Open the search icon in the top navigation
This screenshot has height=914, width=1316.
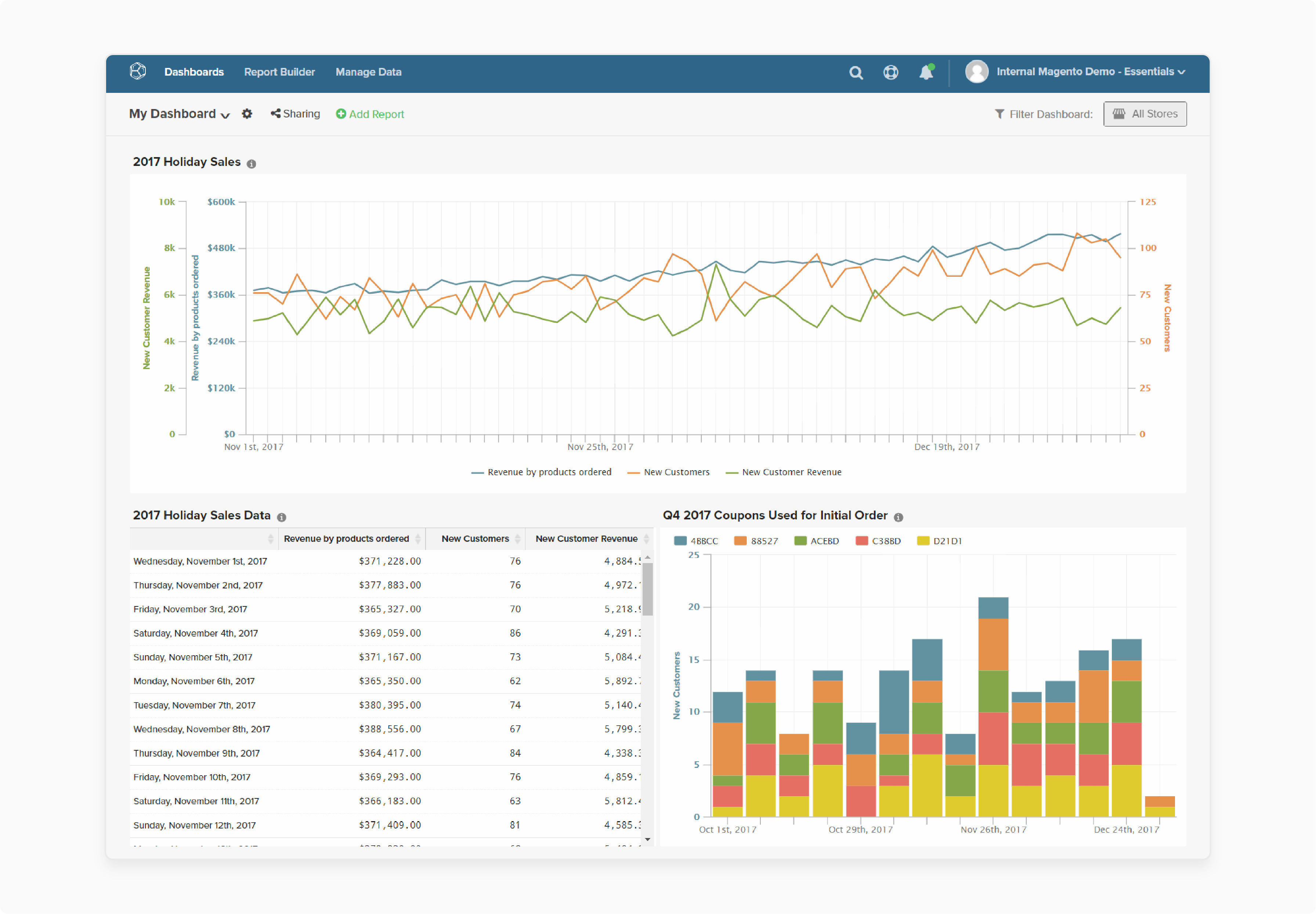pyautogui.click(x=856, y=72)
